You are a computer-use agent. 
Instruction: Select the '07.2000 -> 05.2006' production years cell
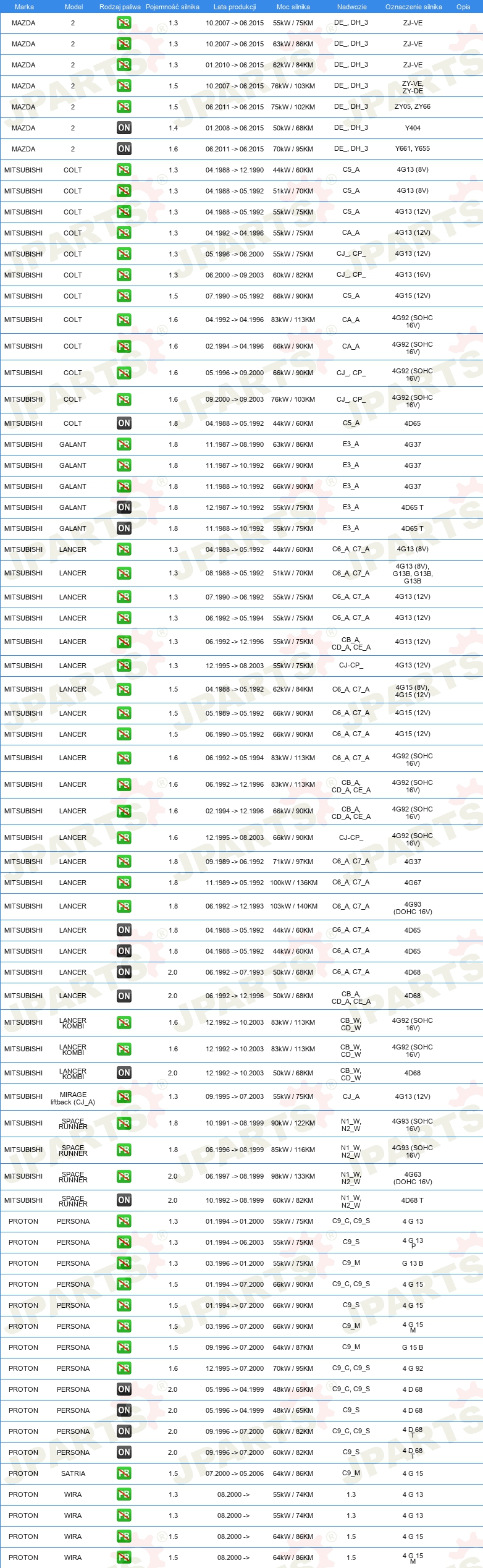(x=235, y=1473)
